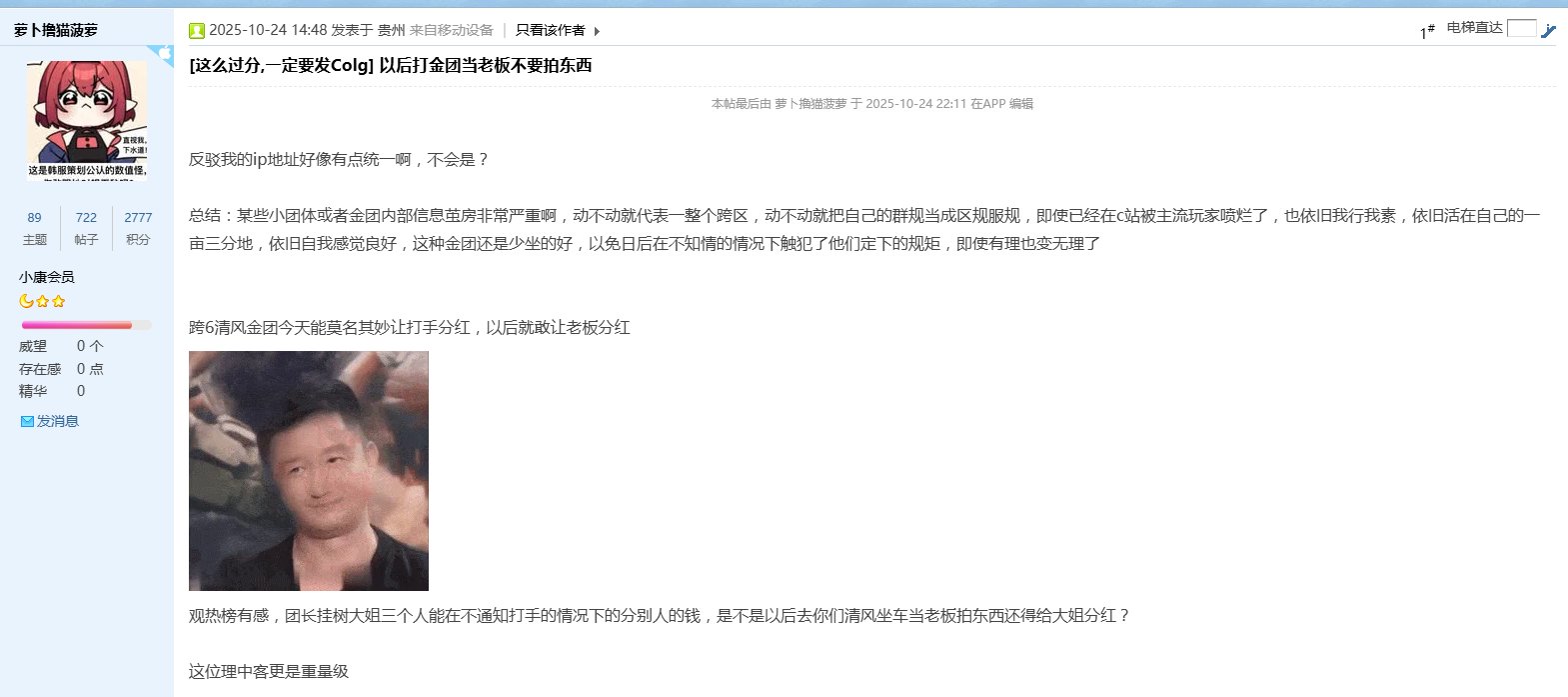Click the post title 以后打金团当老板不要拍东西
This screenshot has width=1568, height=697.
(x=486, y=66)
